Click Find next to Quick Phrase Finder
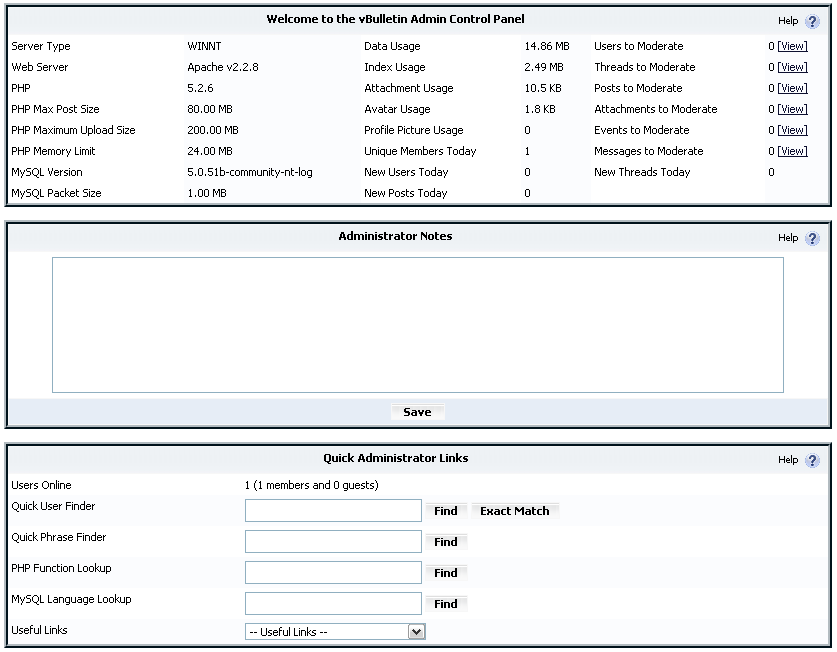 (x=446, y=542)
